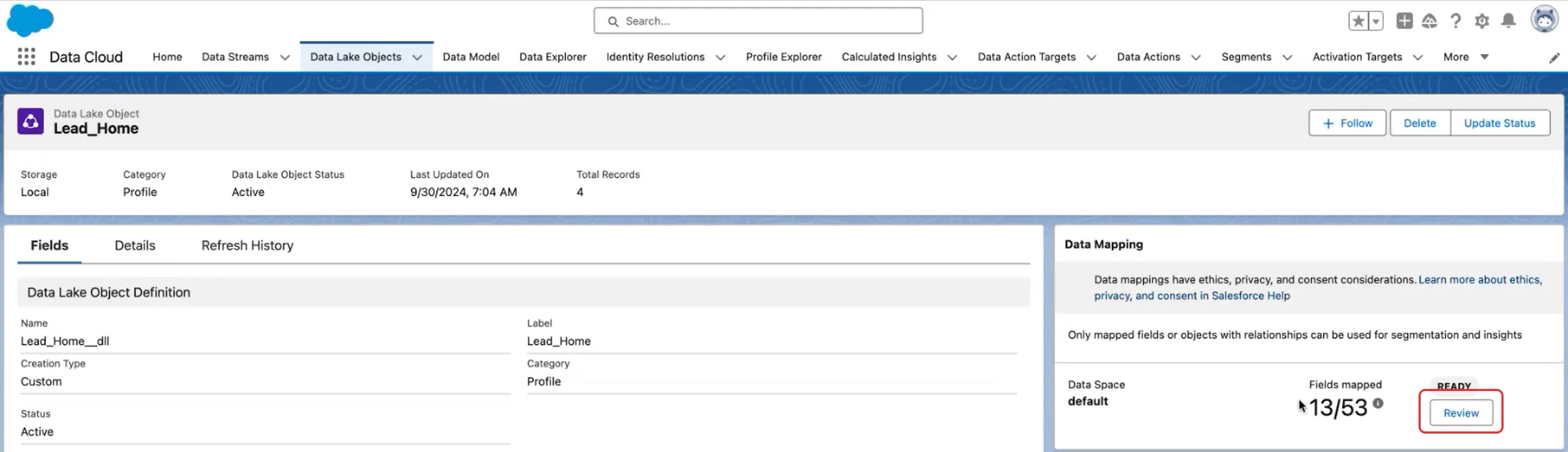1568x452 pixels.
Task: Click the Total Records value 4
Action: point(579,192)
